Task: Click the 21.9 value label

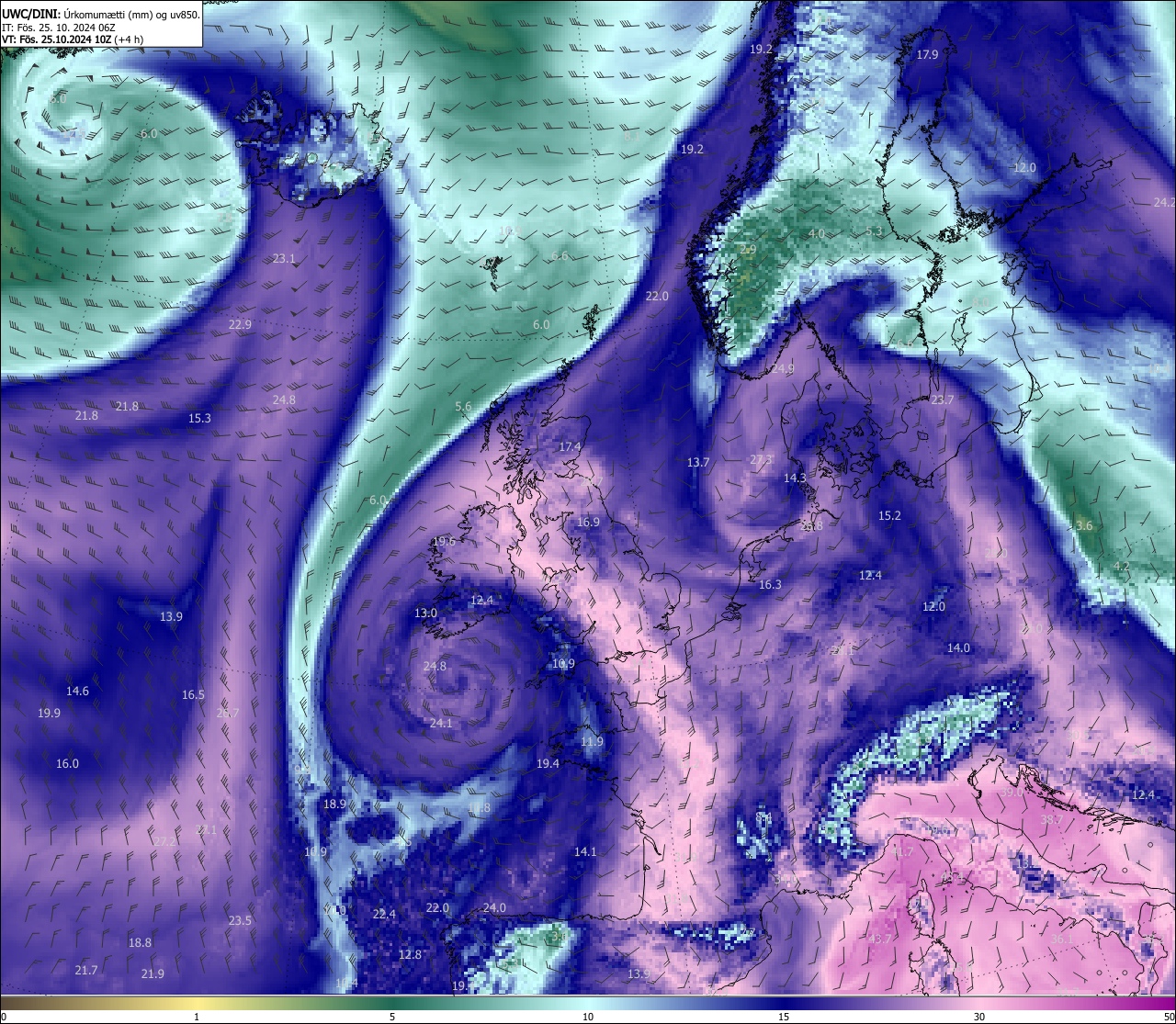Action: (x=153, y=973)
